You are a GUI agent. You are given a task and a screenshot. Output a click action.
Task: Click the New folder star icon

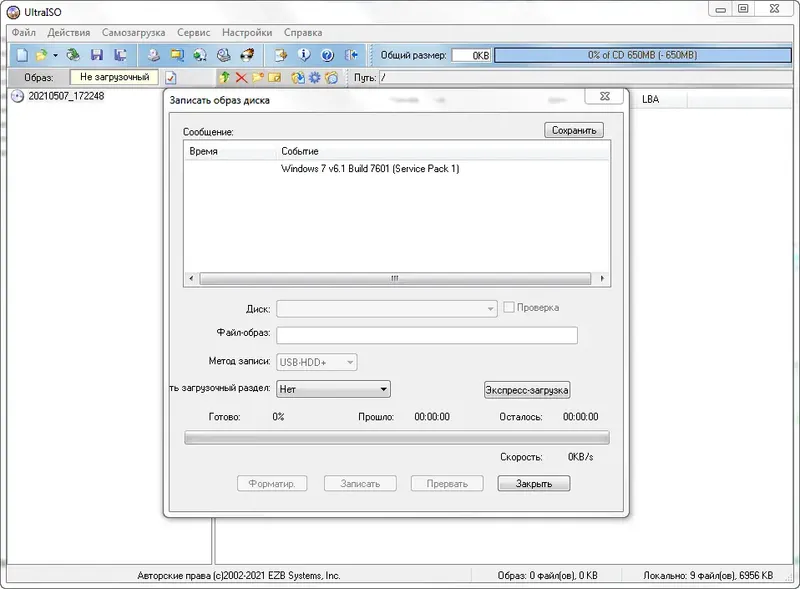click(x=258, y=78)
